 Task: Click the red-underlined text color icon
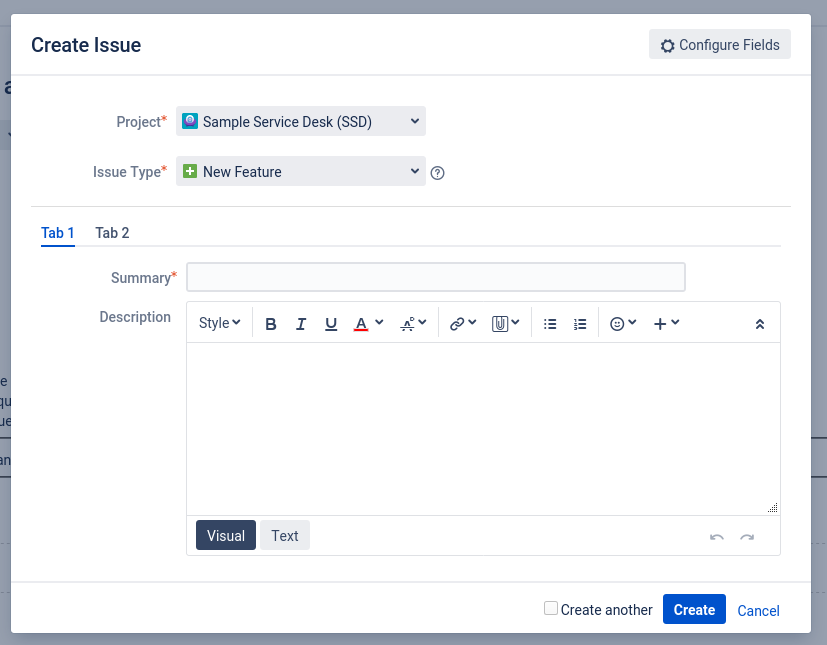coord(361,324)
